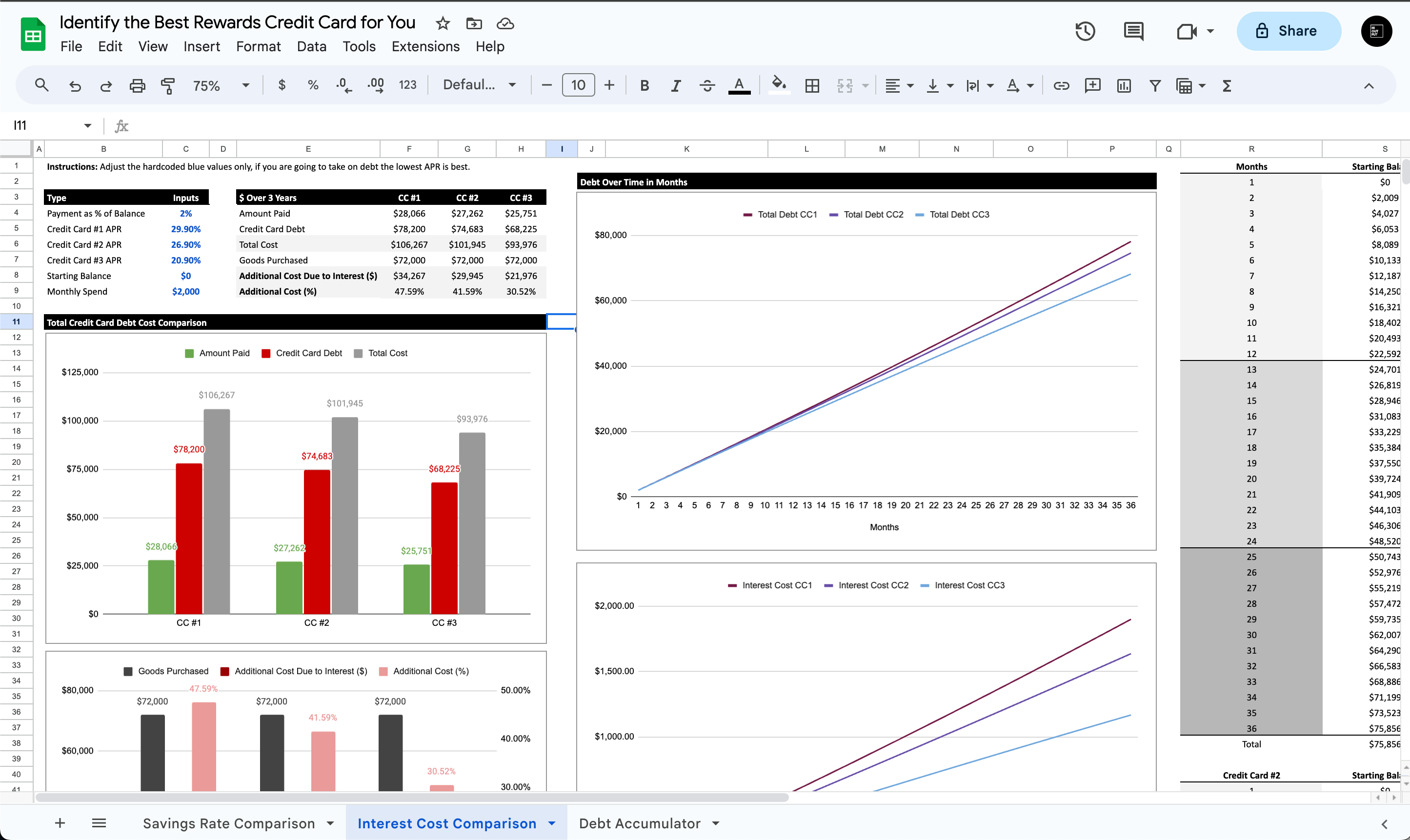1410x840 pixels.
Task: Click the borders grid icon
Action: pyautogui.click(x=812, y=85)
